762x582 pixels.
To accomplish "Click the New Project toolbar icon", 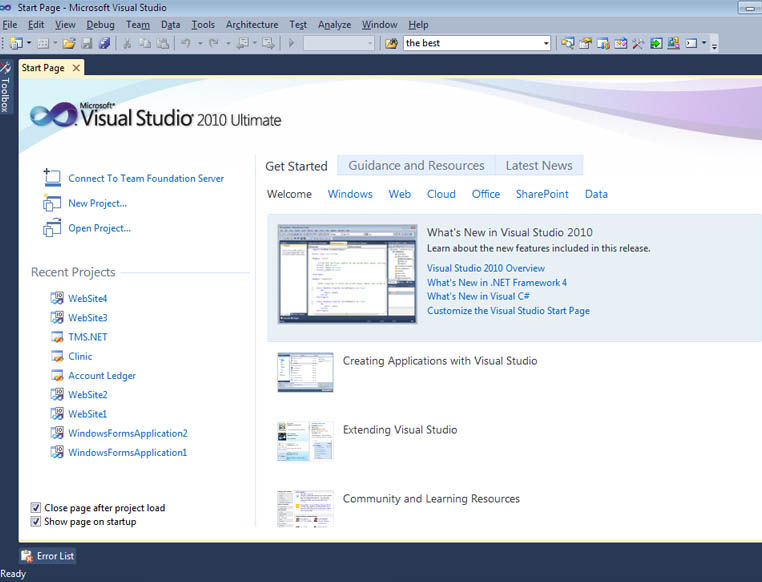I will pyautogui.click(x=16, y=43).
